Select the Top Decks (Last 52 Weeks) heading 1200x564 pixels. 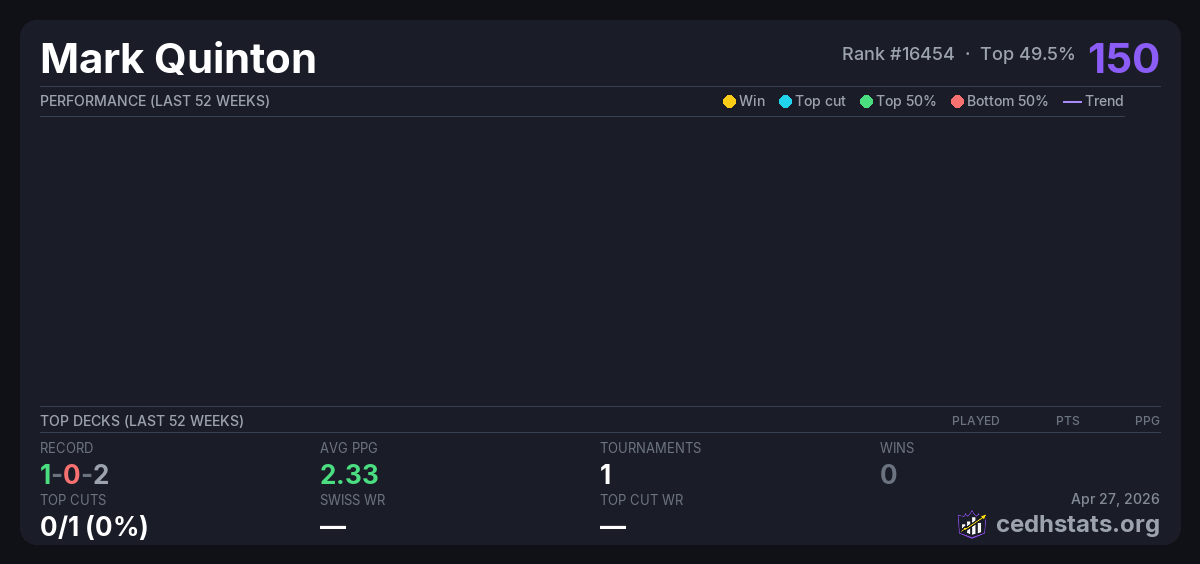[x=141, y=421]
